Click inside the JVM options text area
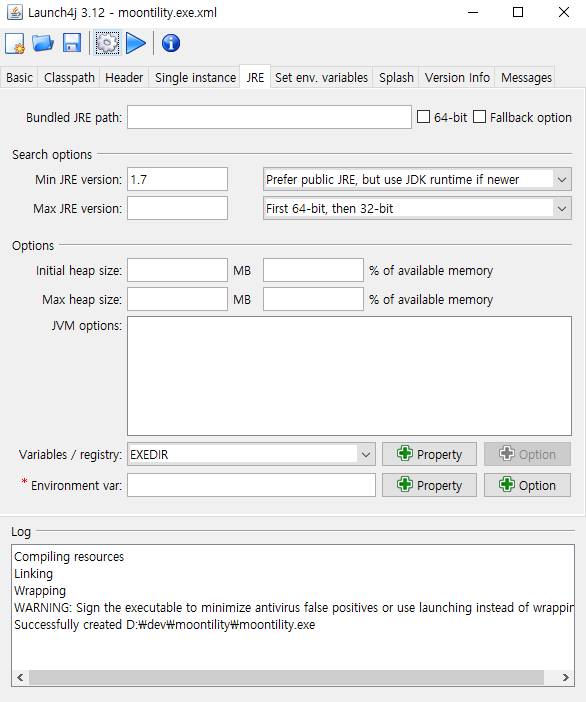Screen dimensions: 586x702 [x=349, y=376]
